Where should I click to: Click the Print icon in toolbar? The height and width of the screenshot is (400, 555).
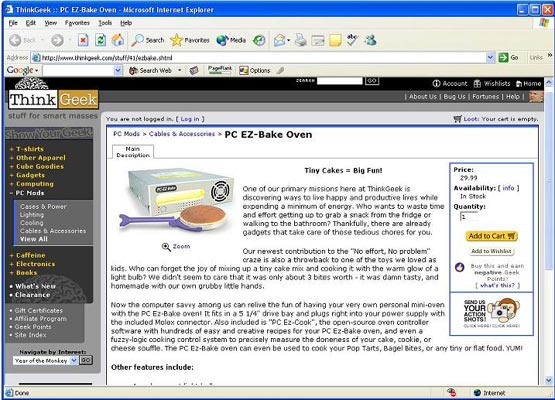(x=301, y=40)
